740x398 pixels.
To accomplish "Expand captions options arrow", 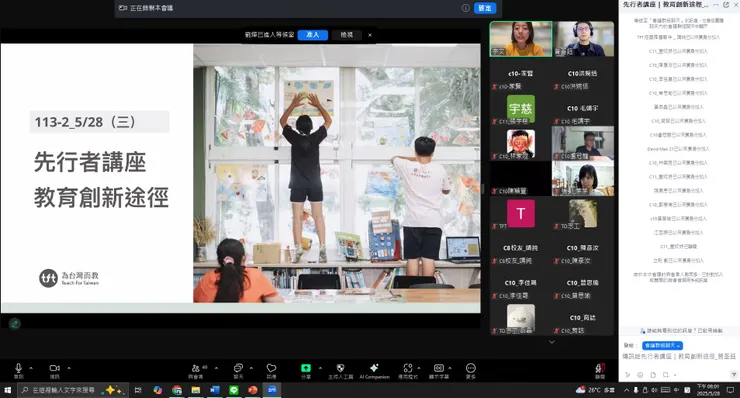I will (450, 368).
